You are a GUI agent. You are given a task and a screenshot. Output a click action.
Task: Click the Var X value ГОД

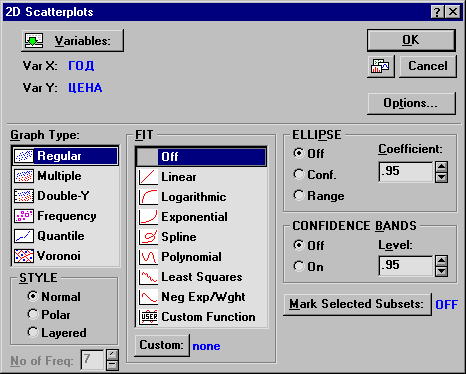click(x=81, y=66)
